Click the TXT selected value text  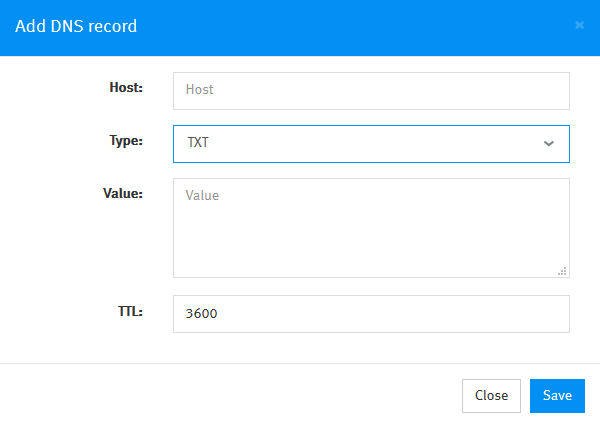(197, 143)
